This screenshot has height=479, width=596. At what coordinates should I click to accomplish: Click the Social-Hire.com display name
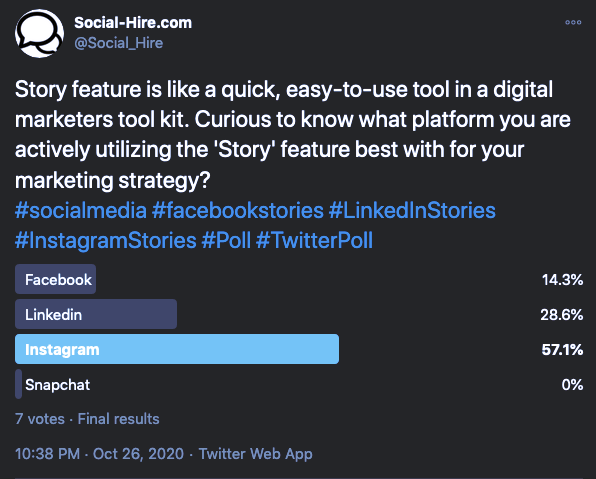133,23
